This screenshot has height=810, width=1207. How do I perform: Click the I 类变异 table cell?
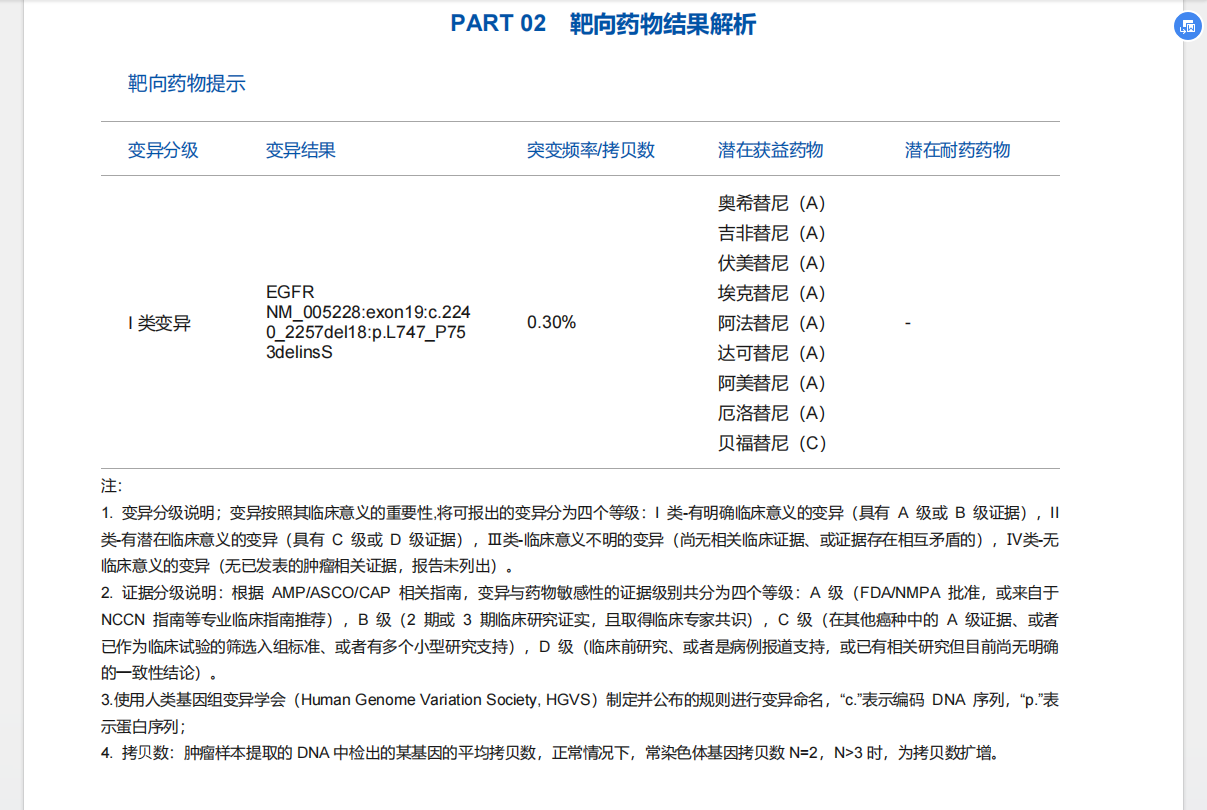(157, 322)
